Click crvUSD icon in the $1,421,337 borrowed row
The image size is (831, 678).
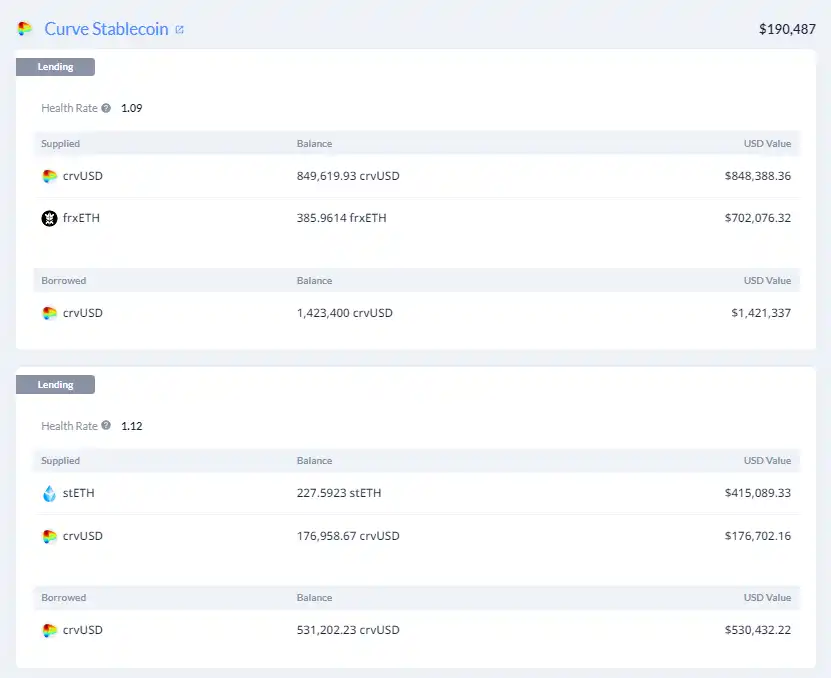point(49,313)
